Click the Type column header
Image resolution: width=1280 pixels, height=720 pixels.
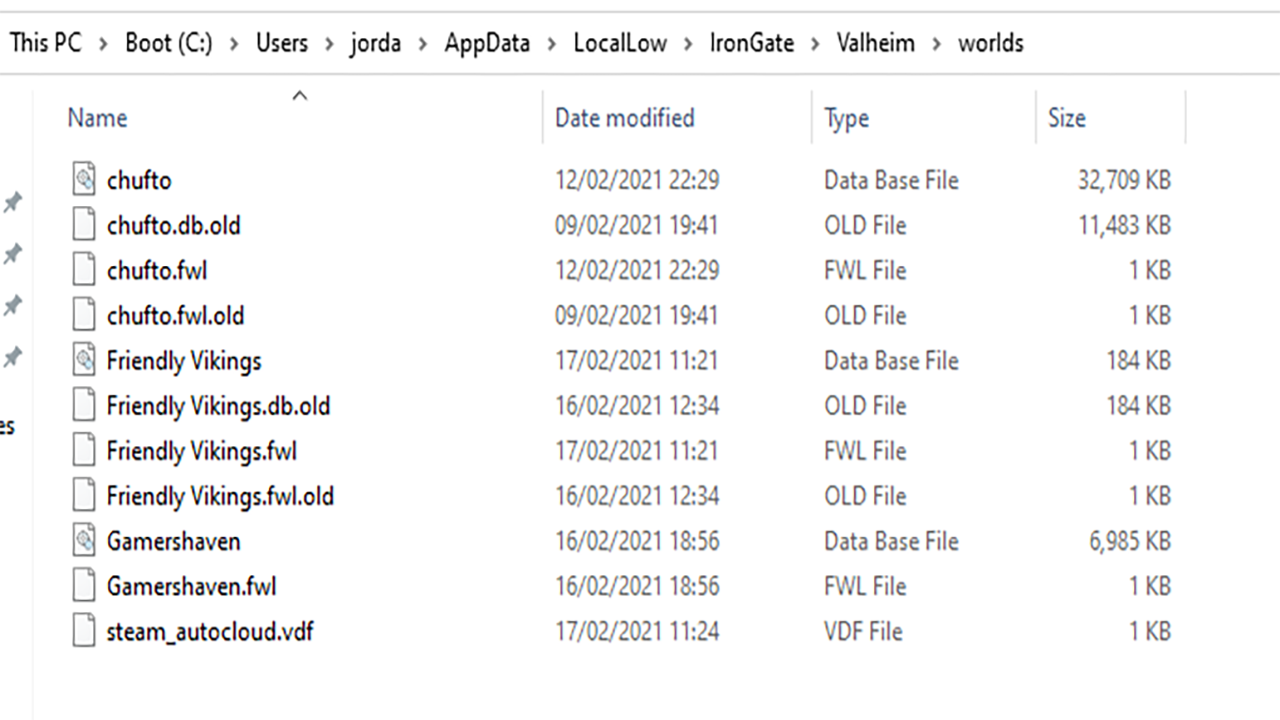click(846, 118)
